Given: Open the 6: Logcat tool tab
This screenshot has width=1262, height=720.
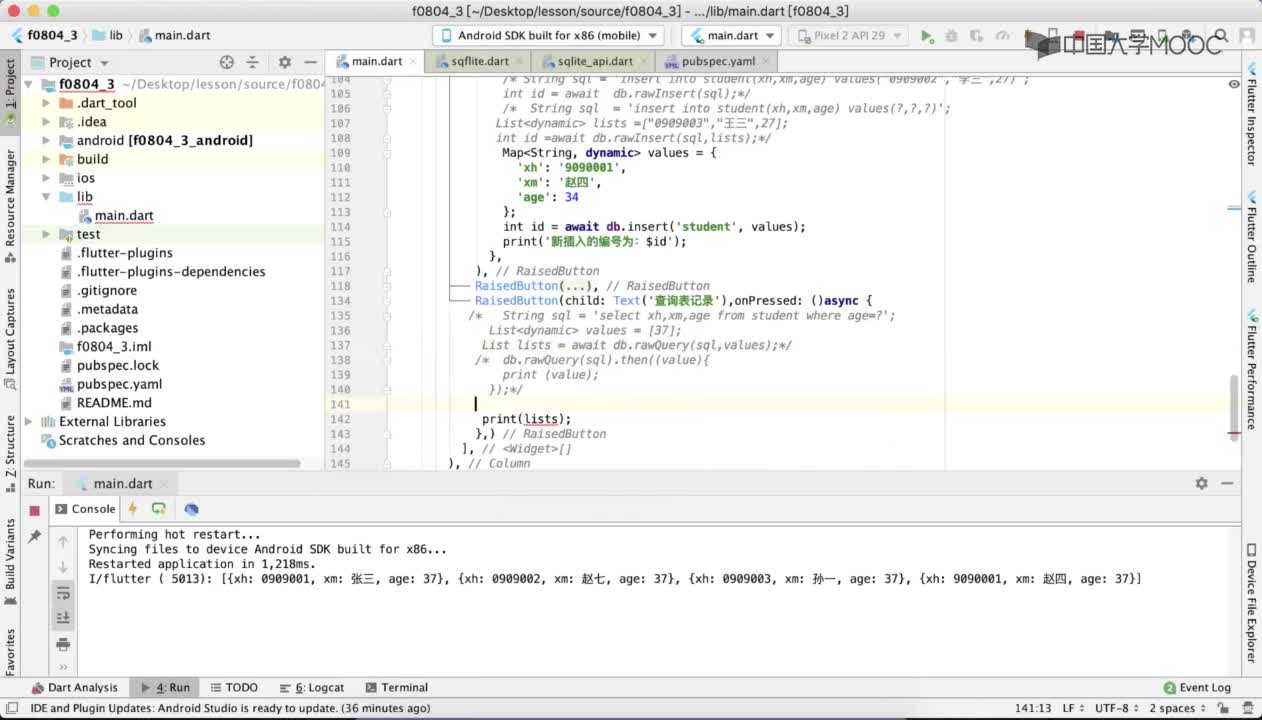Looking at the screenshot, I should pos(311,687).
